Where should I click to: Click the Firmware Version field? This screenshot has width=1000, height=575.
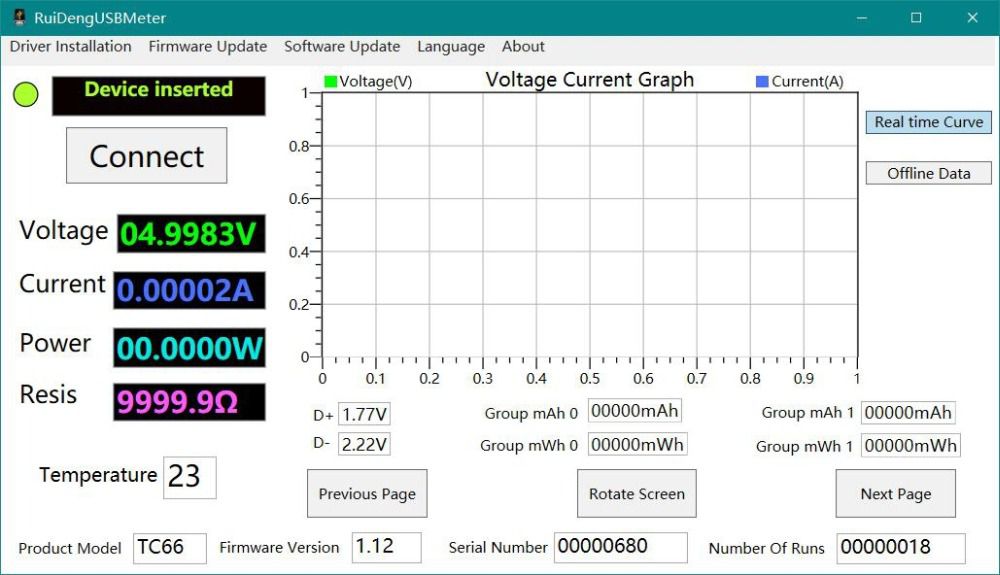[386, 547]
